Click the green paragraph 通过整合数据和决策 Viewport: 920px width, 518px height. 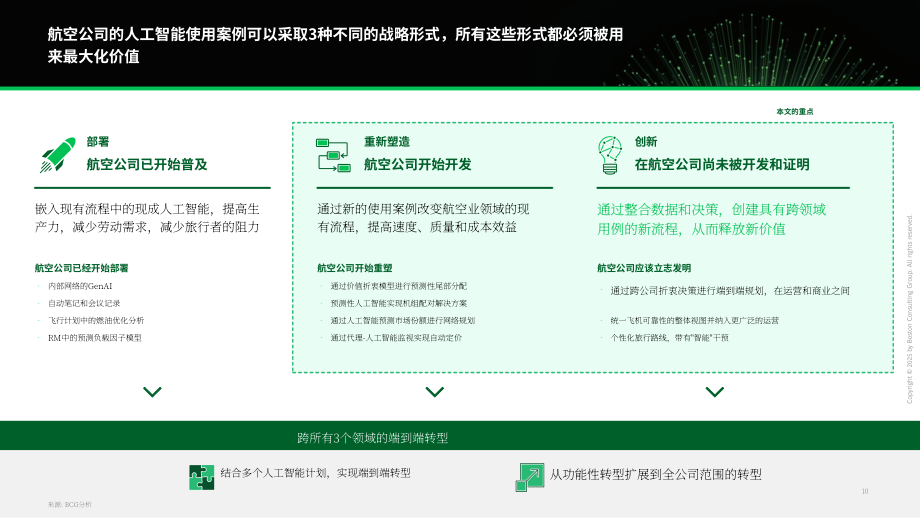click(x=711, y=219)
